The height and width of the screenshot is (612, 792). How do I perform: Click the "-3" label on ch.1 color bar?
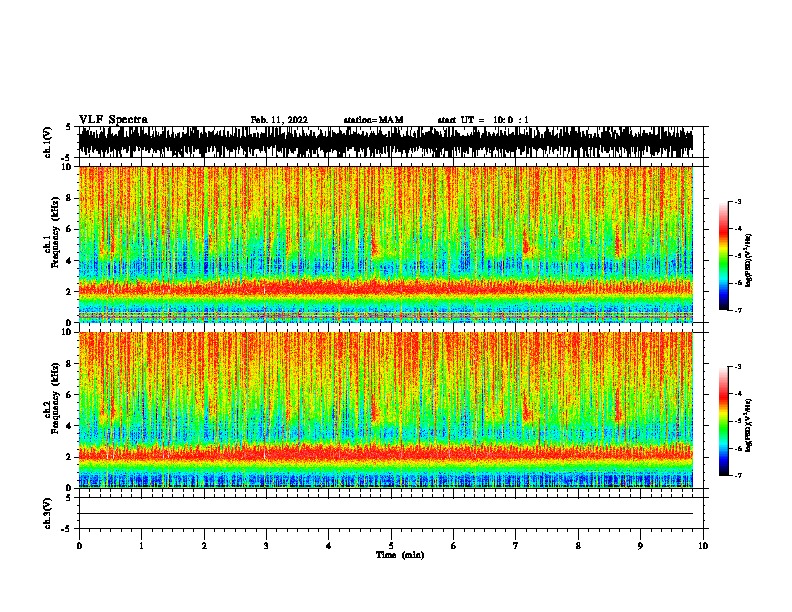pyautogui.click(x=738, y=201)
